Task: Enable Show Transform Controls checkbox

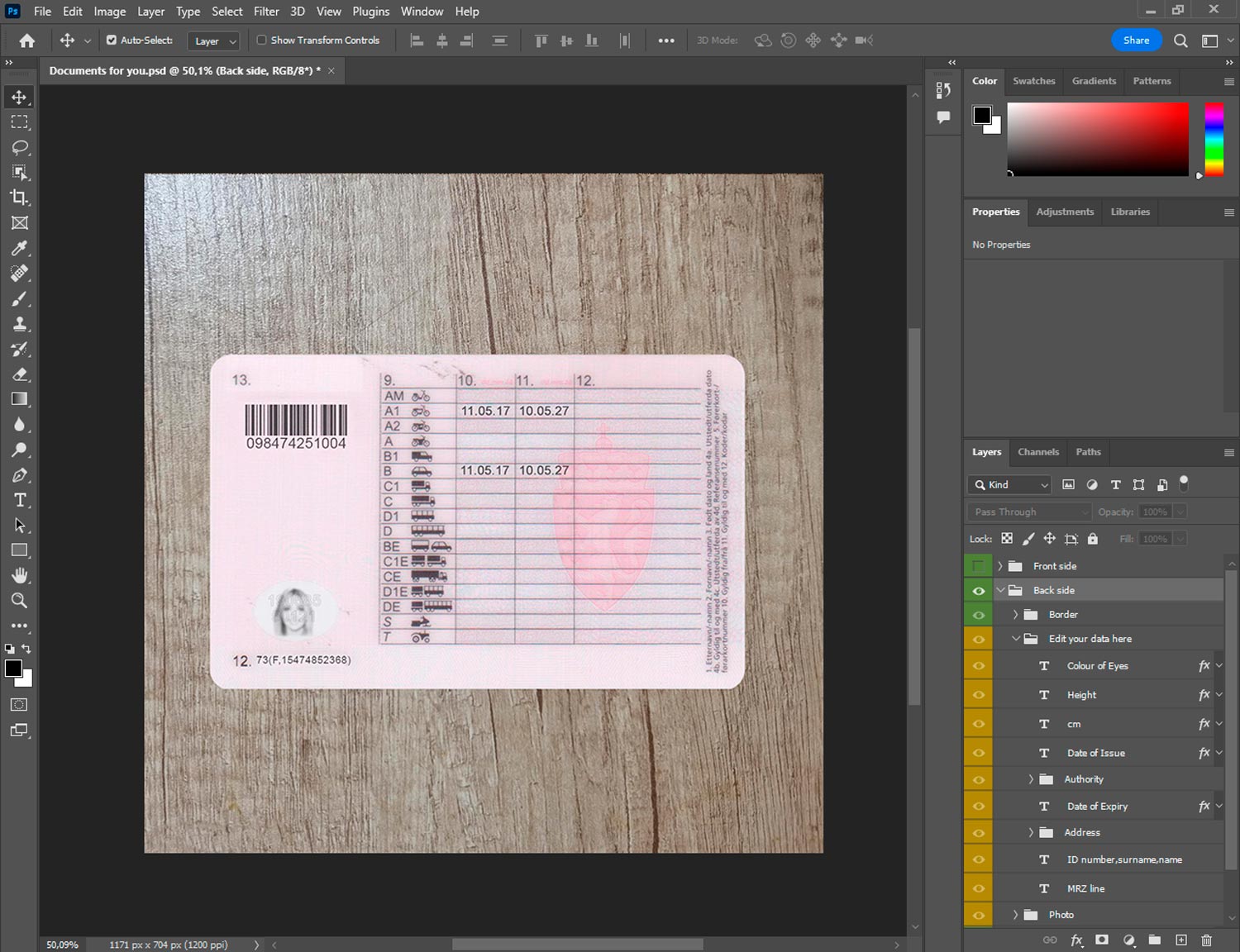Action: (261, 40)
